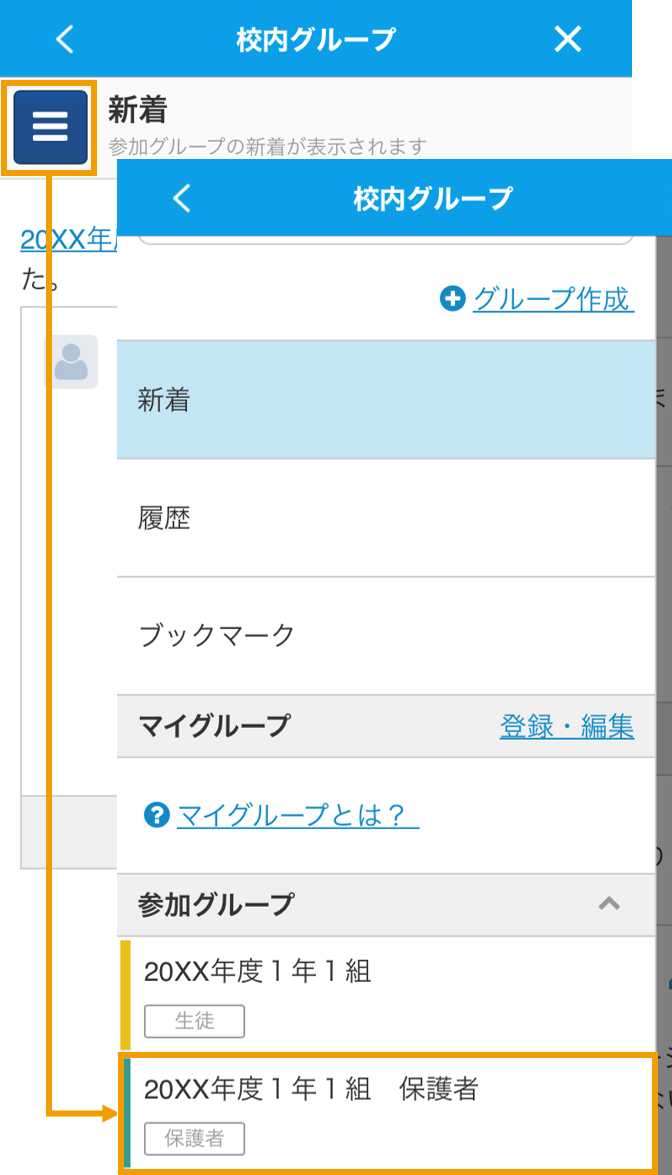The image size is (672, 1175).
Task: Click the 登録・編集 link
Action: point(567,726)
